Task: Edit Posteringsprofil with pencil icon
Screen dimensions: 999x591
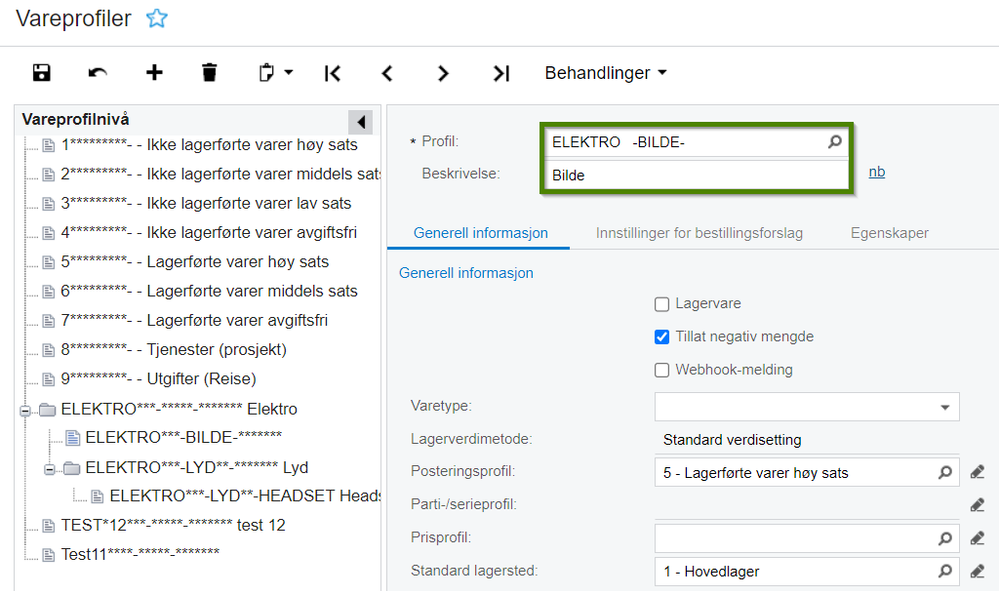Action: click(x=977, y=473)
